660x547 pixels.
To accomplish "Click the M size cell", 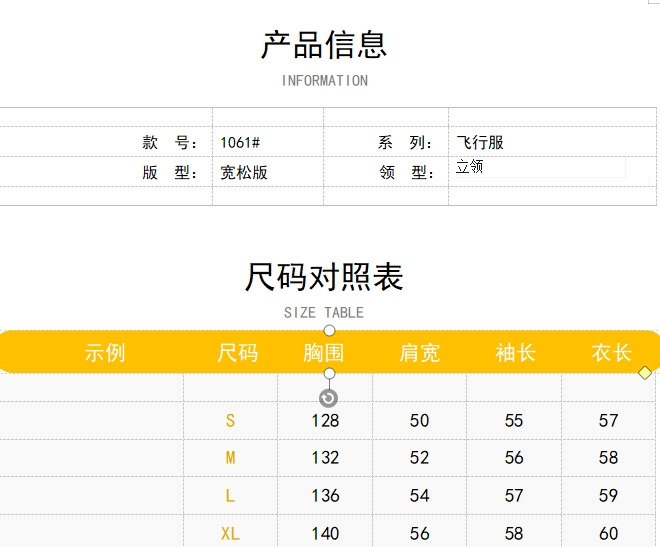I will pyautogui.click(x=230, y=458).
